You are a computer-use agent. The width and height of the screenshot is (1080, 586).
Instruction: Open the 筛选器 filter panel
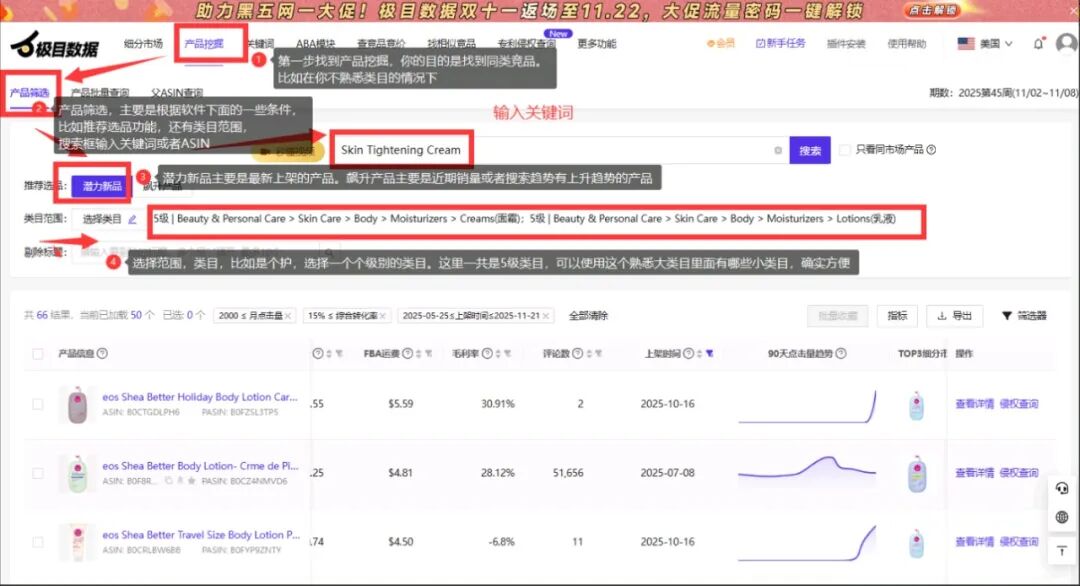pos(1024,315)
